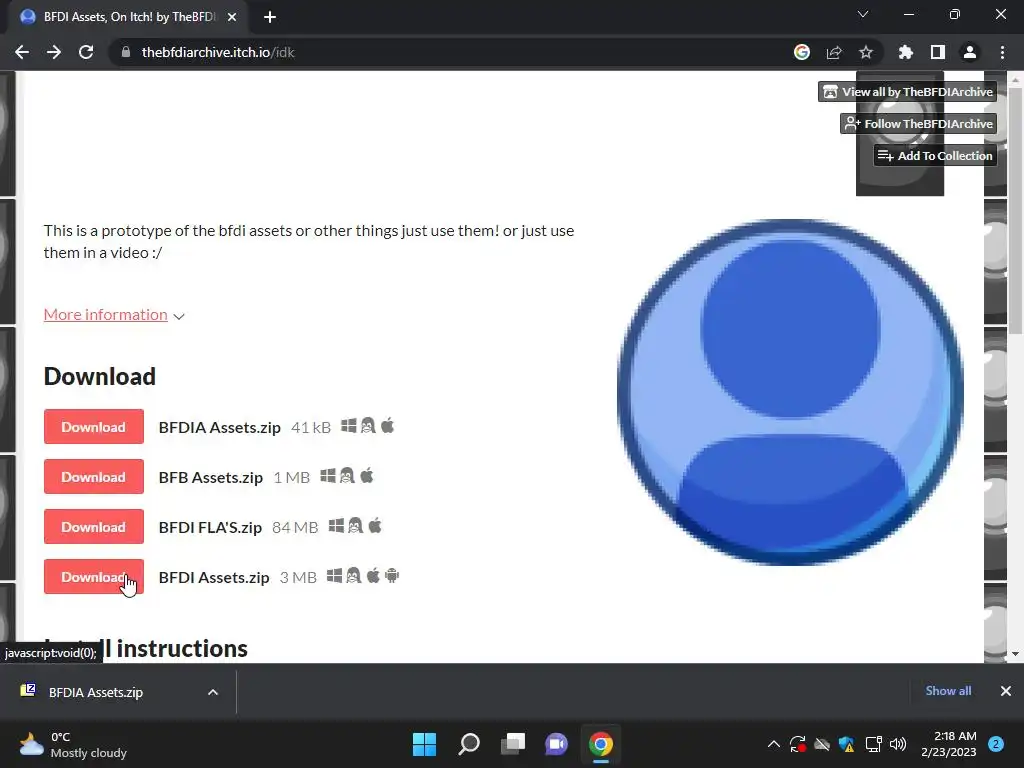
Task: Click the Apple icon beside BFDIA Assets.zip
Action: (387, 426)
